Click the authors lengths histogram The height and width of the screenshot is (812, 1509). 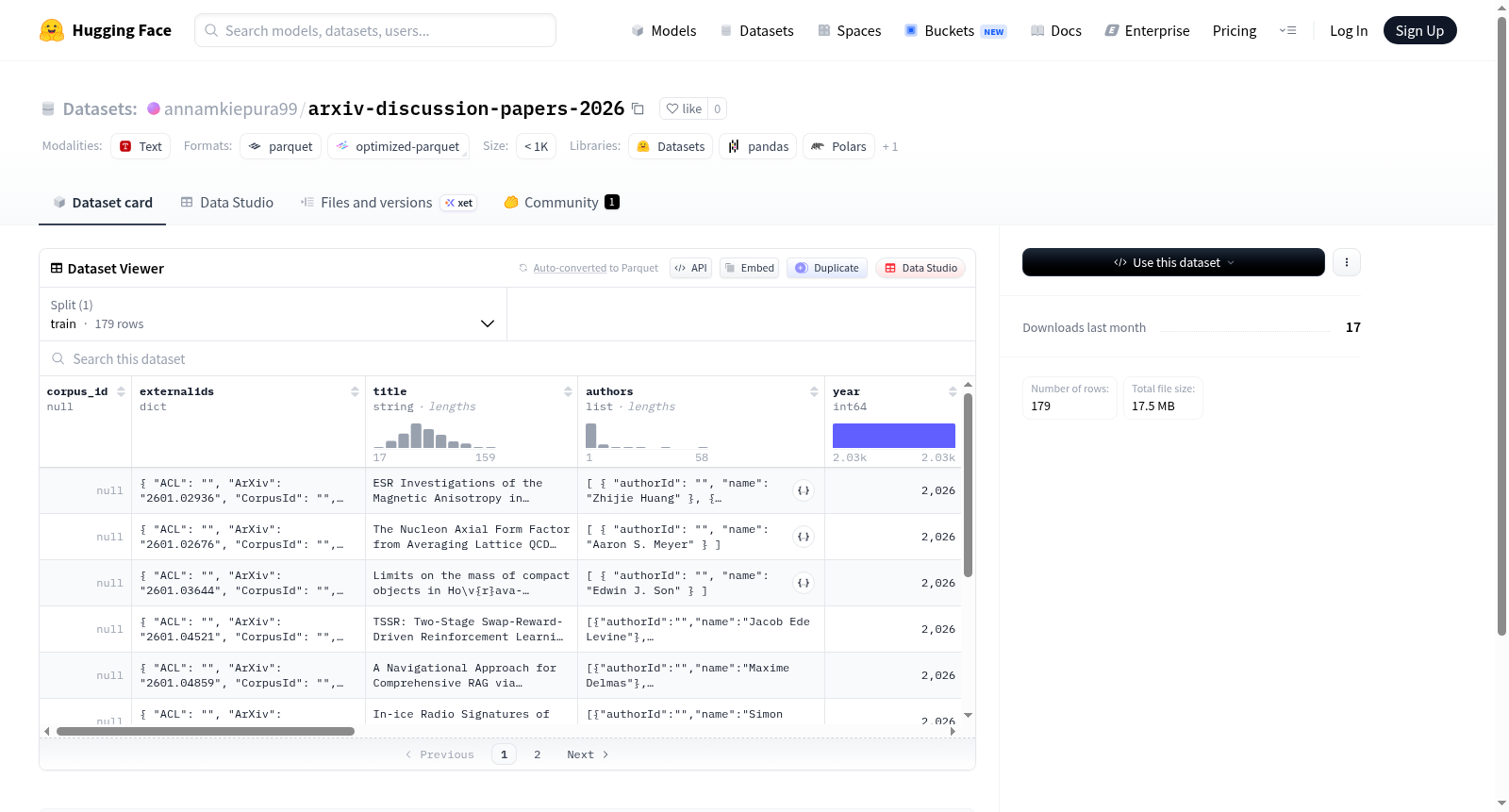[x=647, y=436]
